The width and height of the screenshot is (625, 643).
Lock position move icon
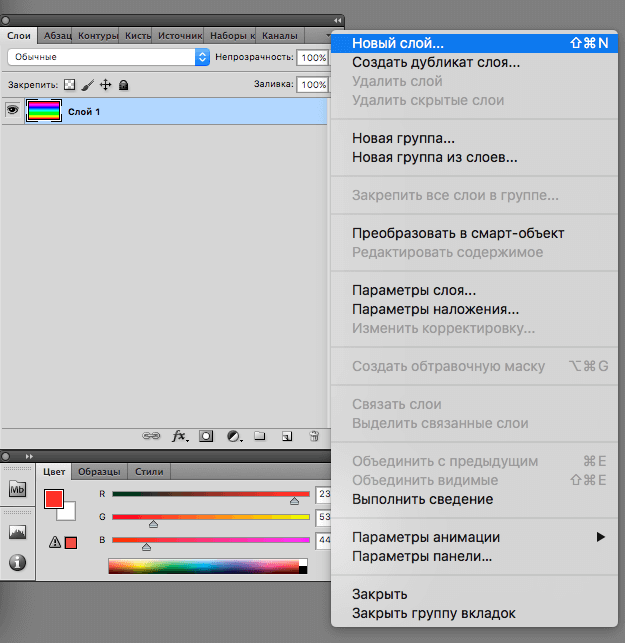click(106, 85)
